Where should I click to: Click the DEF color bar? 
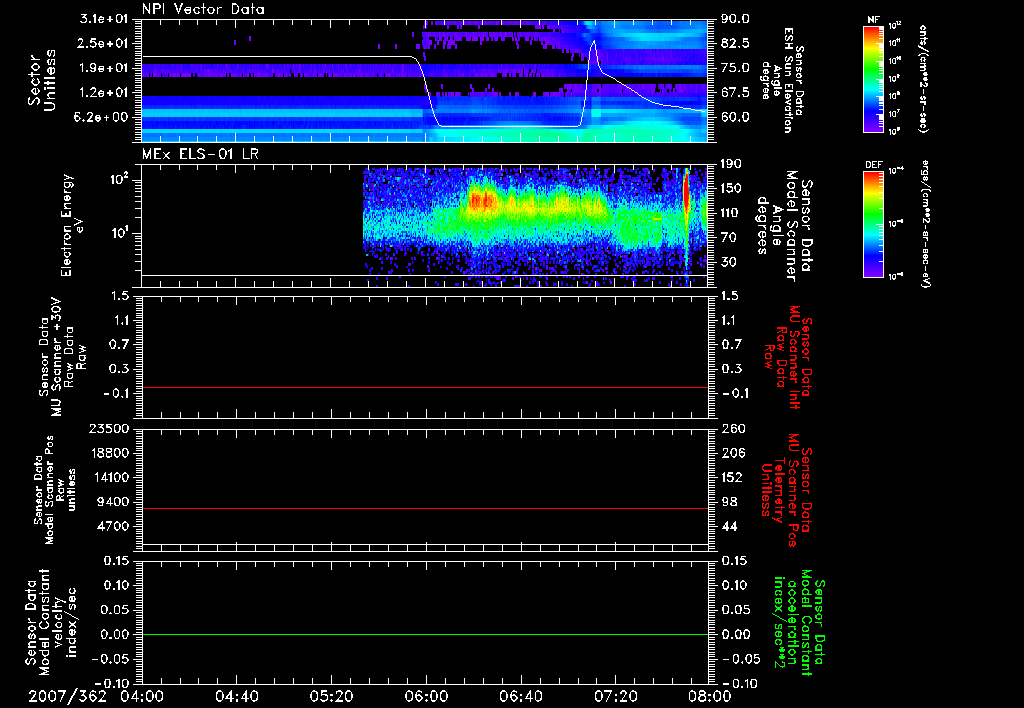(873, 224)
